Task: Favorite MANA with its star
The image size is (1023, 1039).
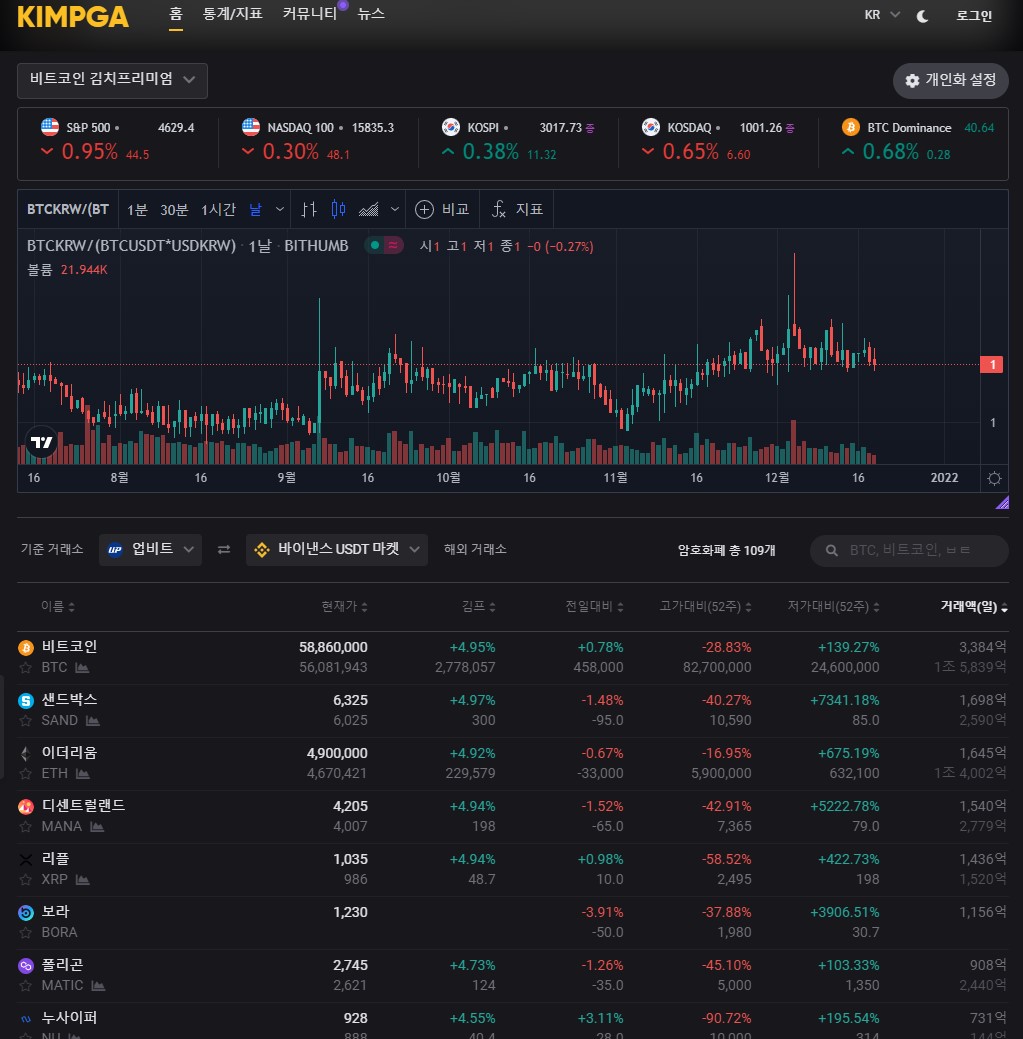Action: click(26, 826)
